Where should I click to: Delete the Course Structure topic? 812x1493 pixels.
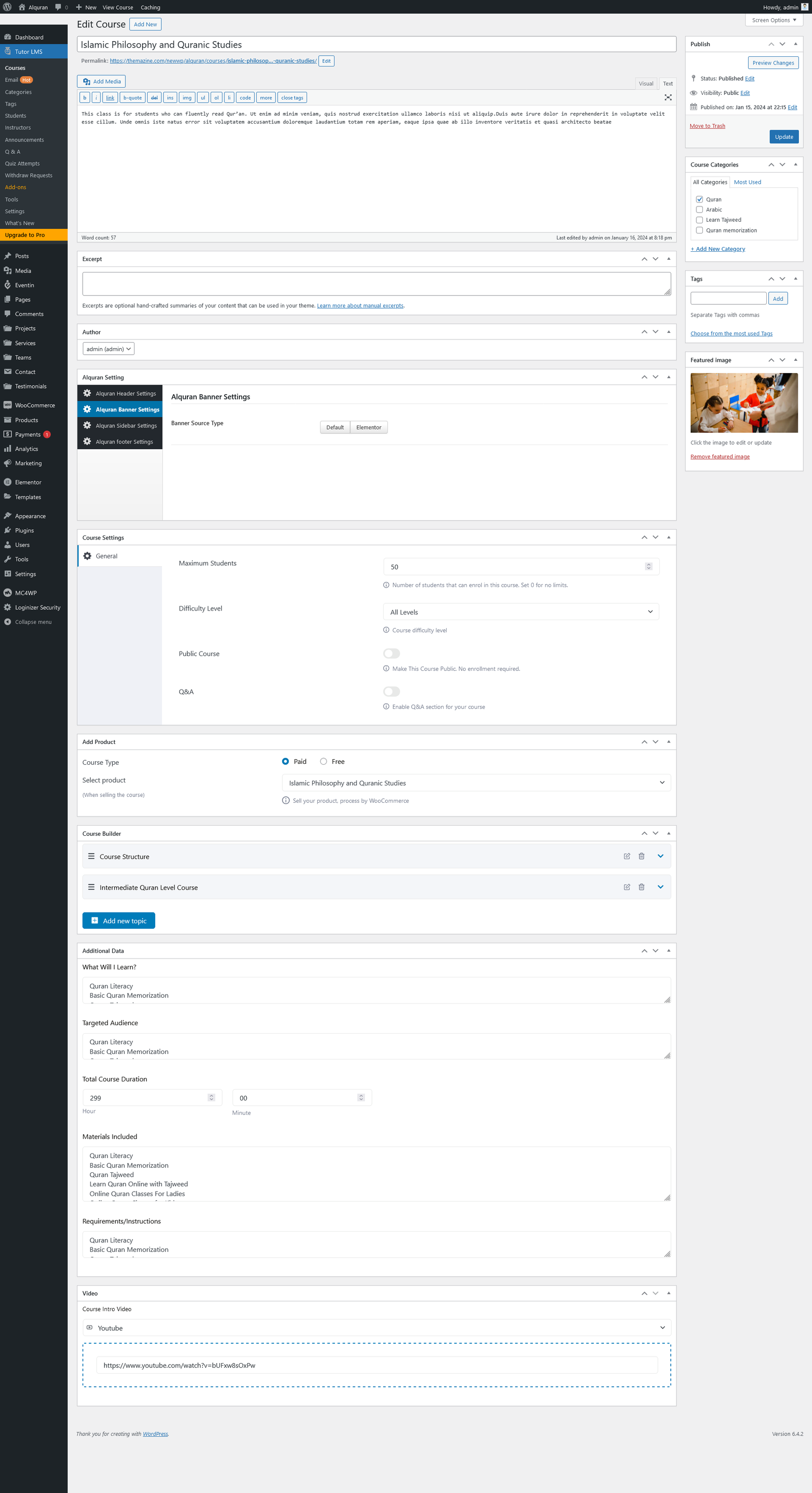tap(641, 856)
